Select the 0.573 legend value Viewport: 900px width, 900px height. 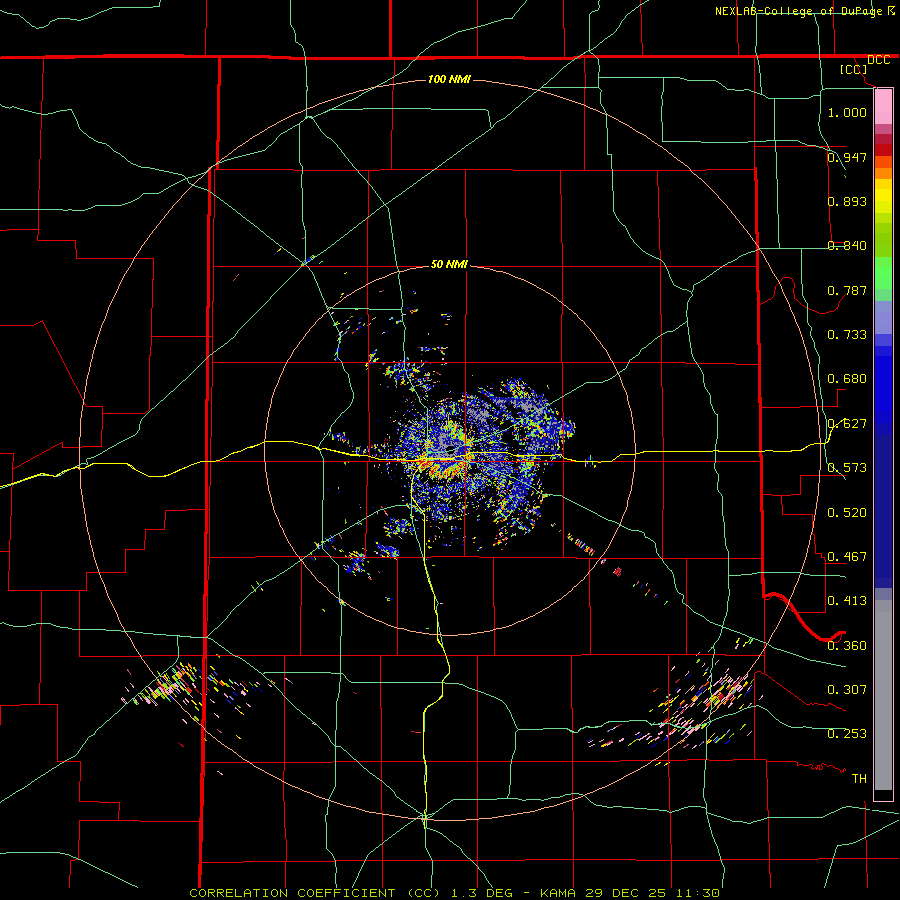pyautogui.click(x=847, y=467)
